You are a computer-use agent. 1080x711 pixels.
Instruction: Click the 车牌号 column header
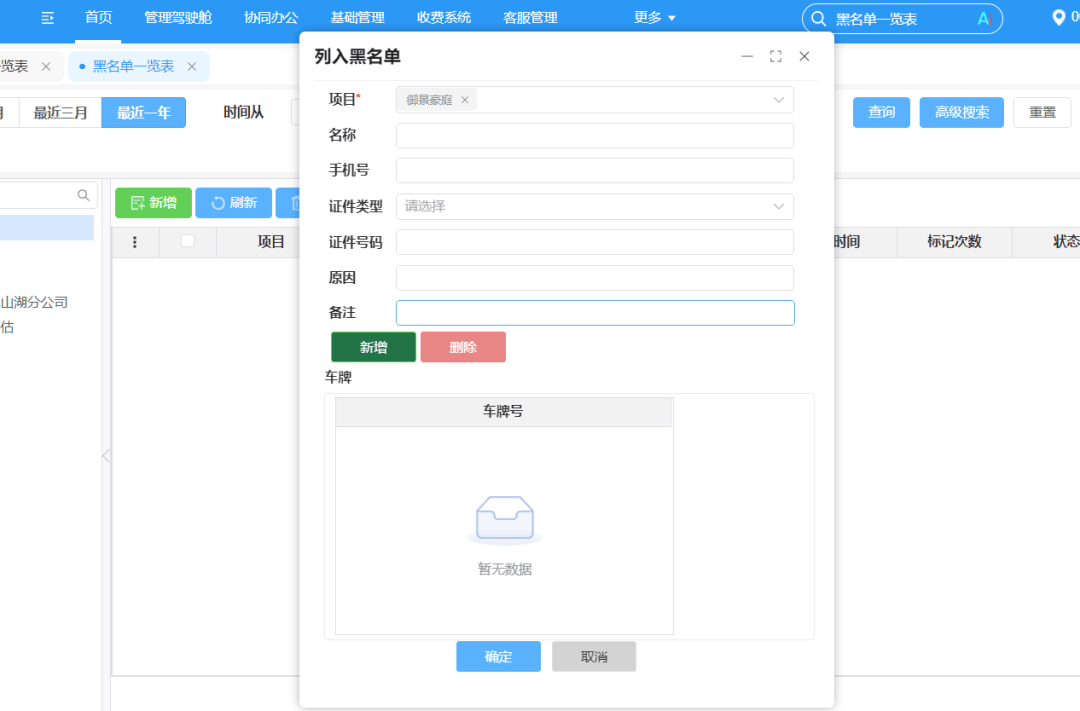coord(503,411)
